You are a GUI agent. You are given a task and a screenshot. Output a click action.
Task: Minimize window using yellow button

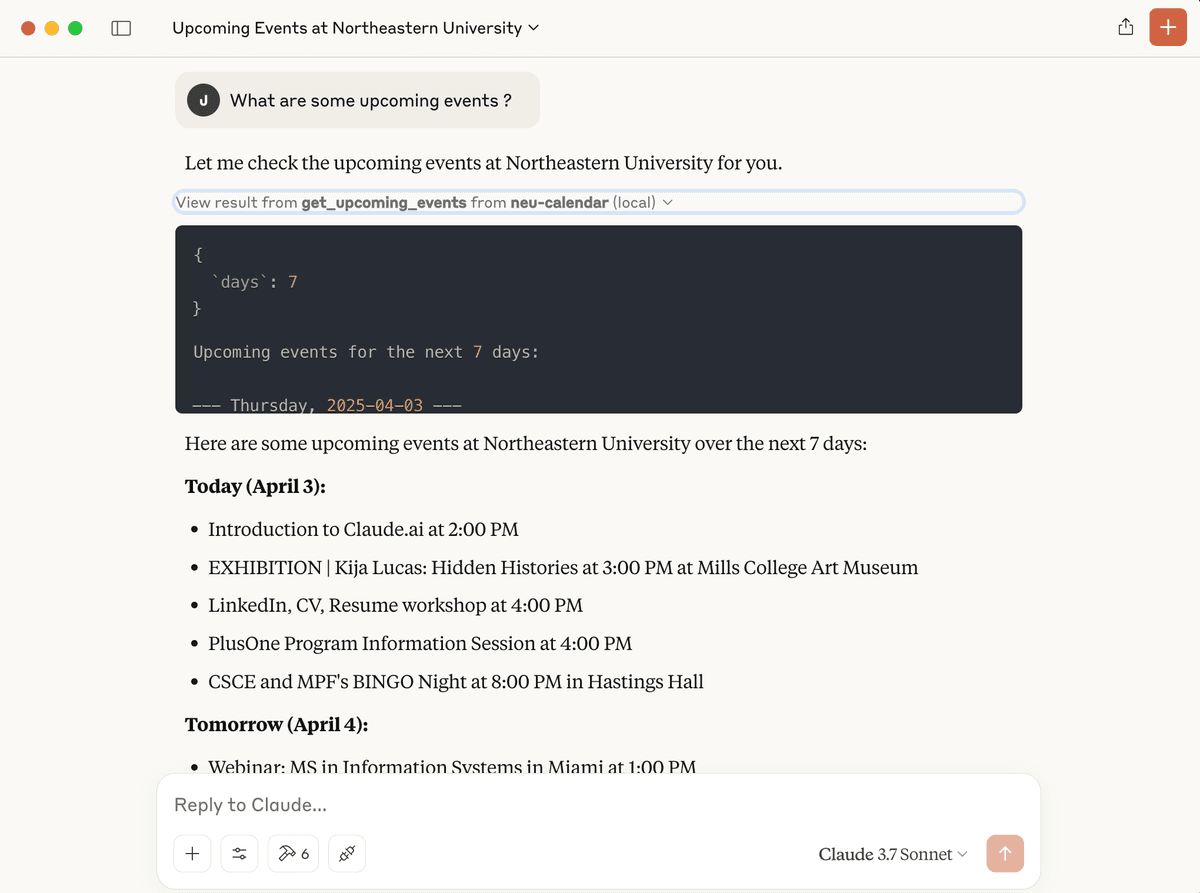click(52, 28)
